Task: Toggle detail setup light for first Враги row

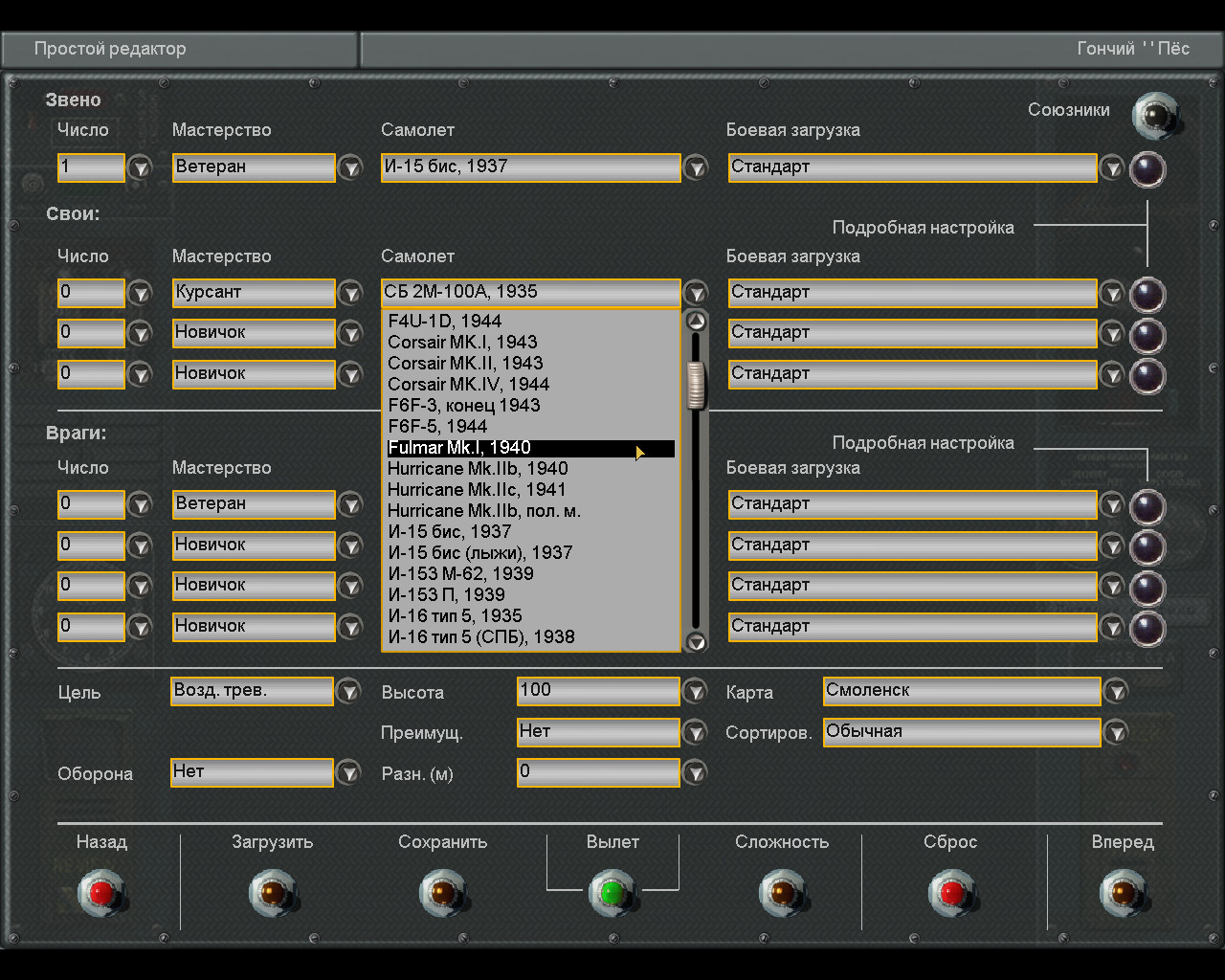Action: point(1147,507)
